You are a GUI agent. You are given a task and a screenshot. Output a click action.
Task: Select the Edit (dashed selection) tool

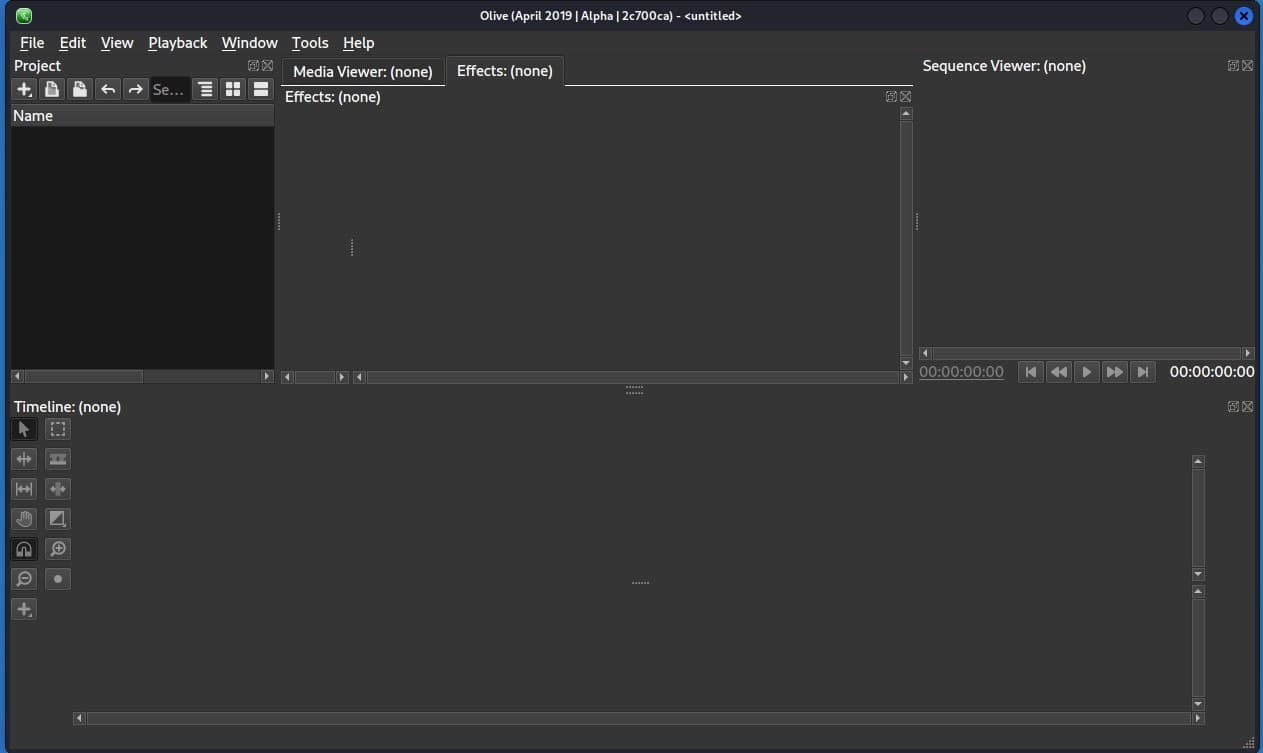tap(58, 429)
